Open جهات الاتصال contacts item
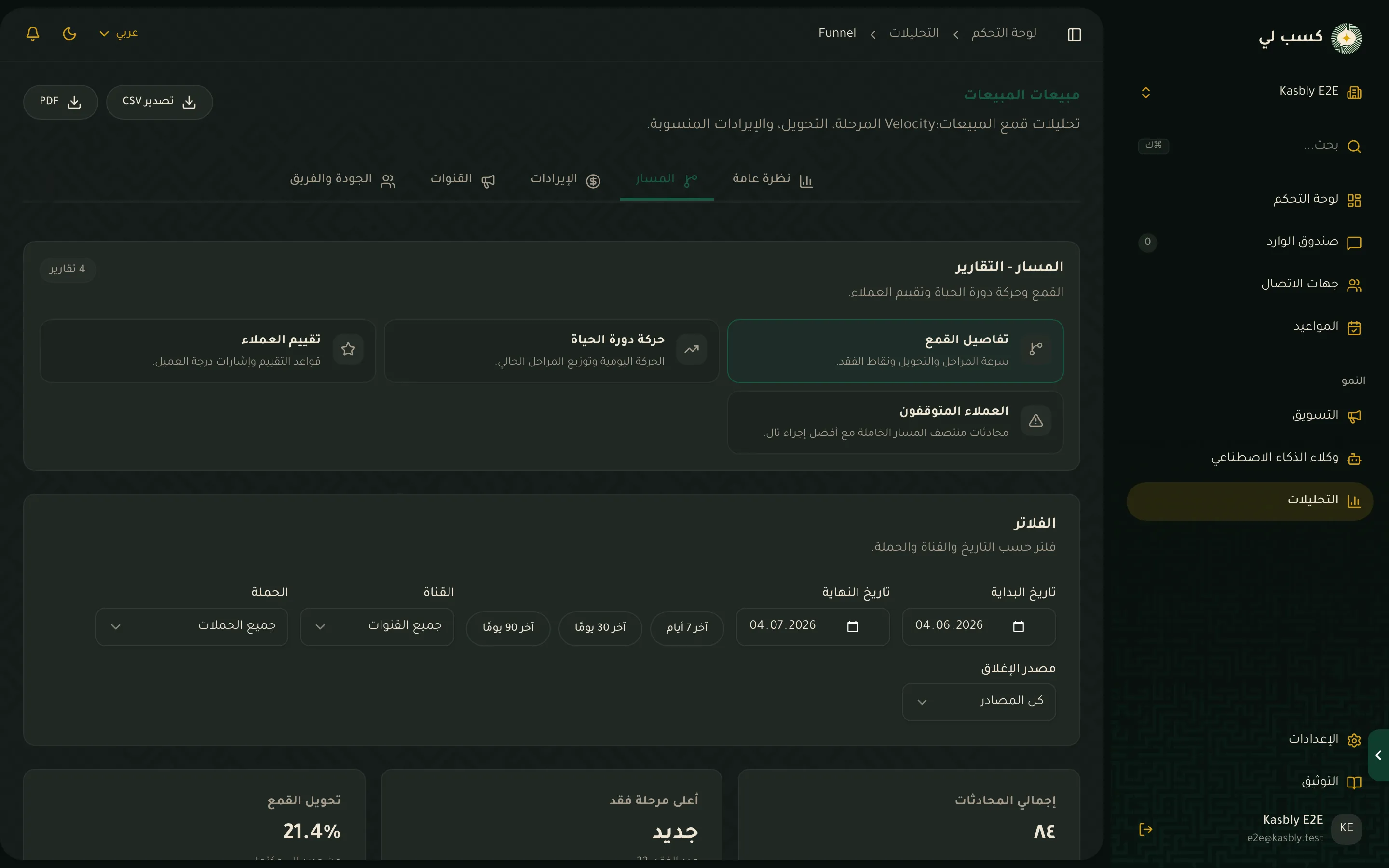 (x=1250, y=285)
